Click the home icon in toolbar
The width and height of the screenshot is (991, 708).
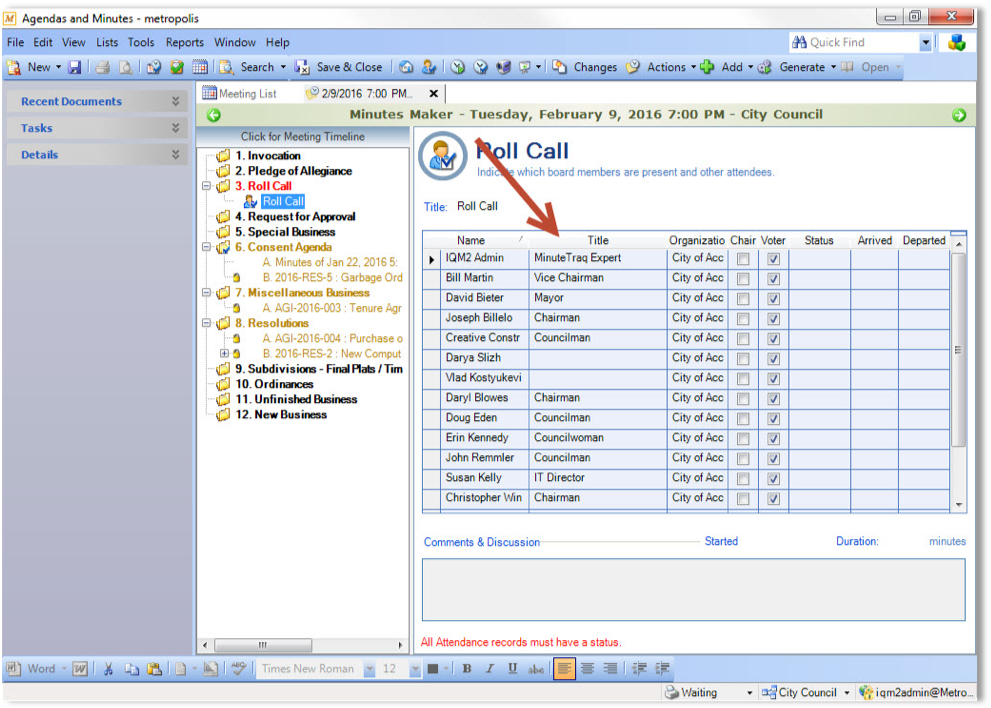406,67
